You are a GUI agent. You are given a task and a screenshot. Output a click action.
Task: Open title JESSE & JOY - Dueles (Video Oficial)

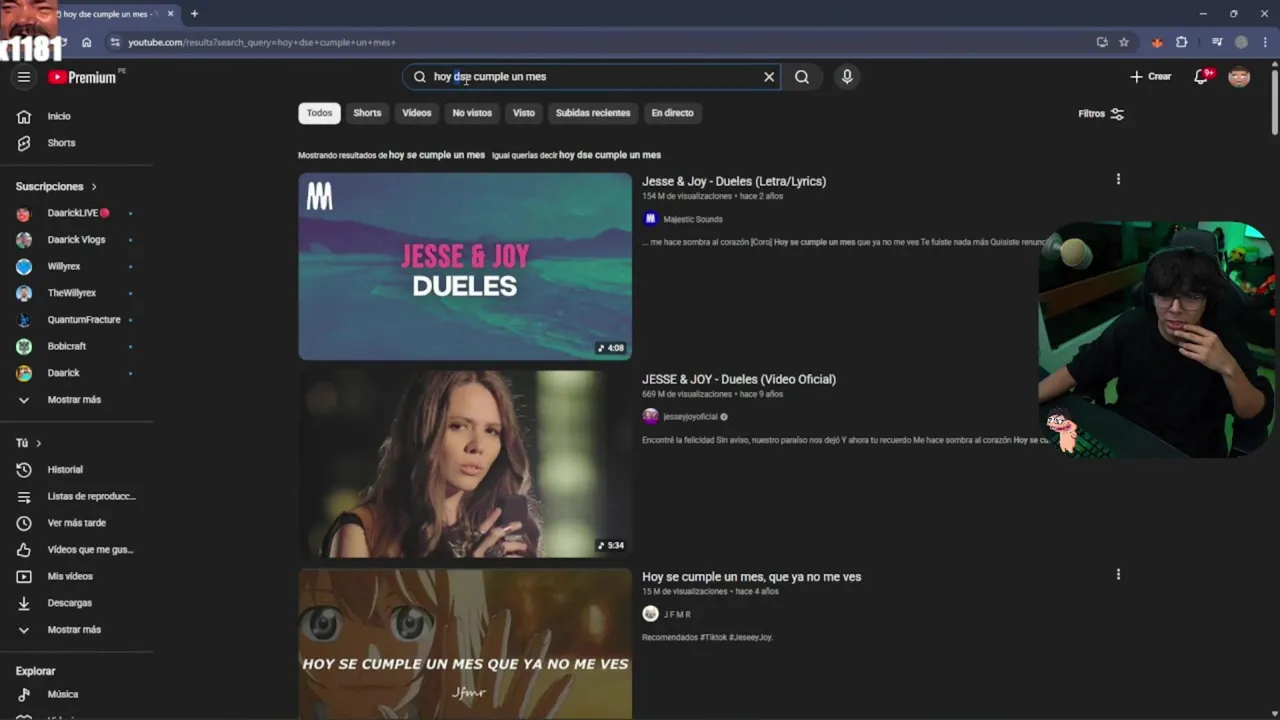pyautogui.click(x=739, y=379)
